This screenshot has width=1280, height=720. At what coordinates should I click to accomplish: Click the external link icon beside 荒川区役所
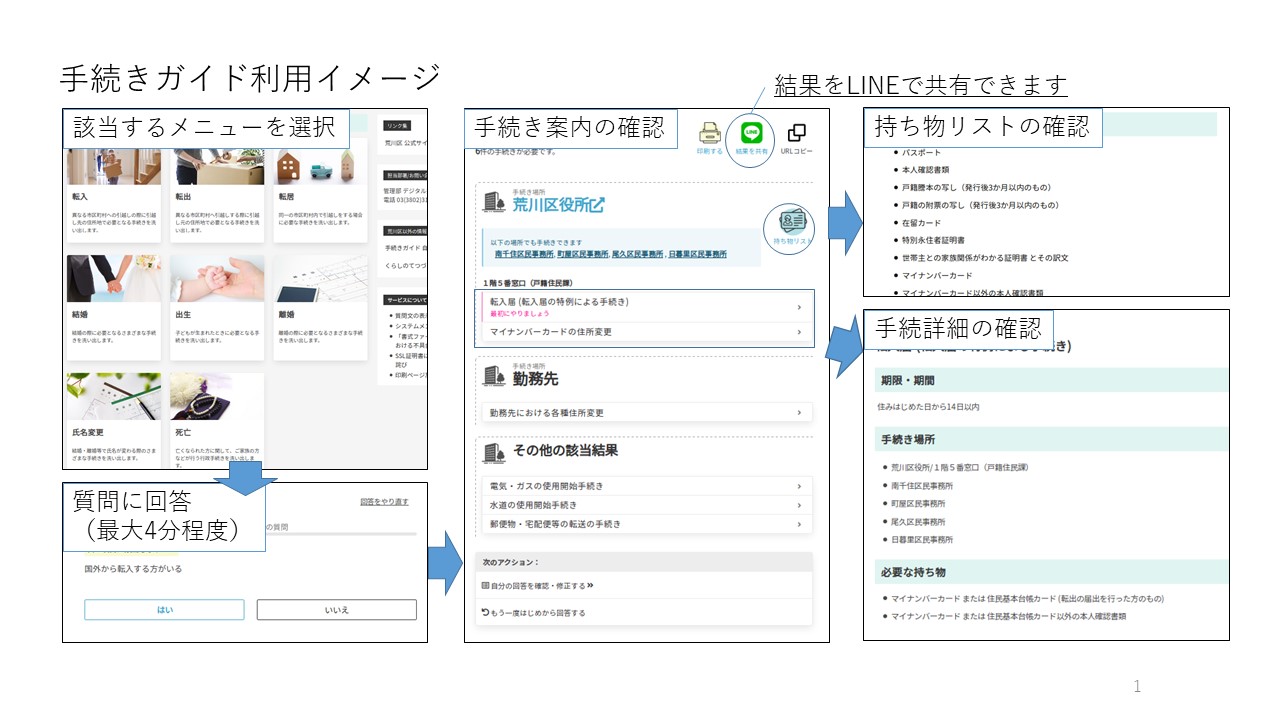click(596, 206)
